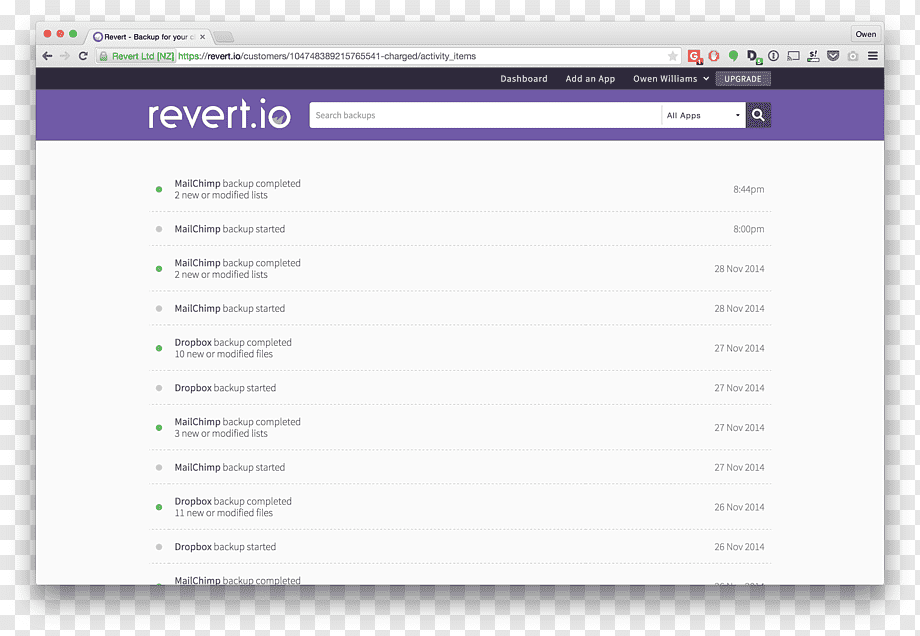Click the Pocket save icon
Viewport: 920px width, 636px height.
coord(833,56)
